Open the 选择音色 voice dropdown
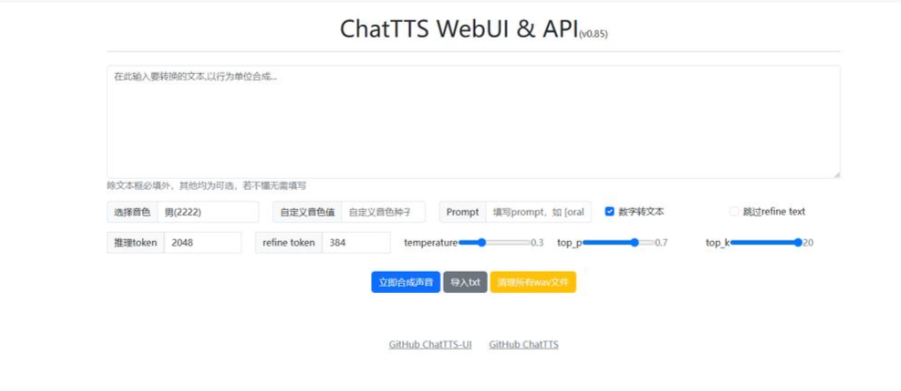Screen dimensions: 901x391 click(x=208, y=212)
